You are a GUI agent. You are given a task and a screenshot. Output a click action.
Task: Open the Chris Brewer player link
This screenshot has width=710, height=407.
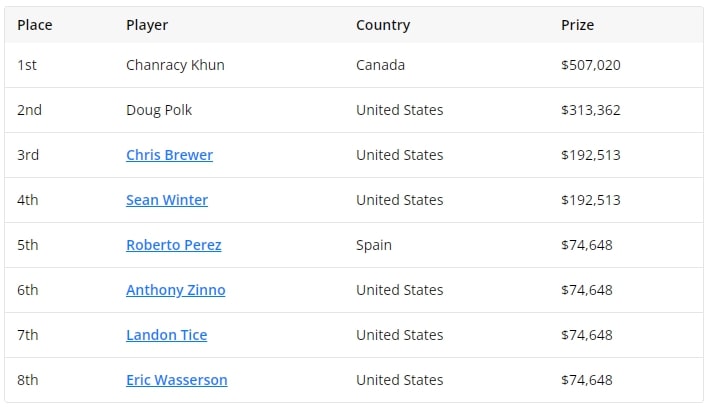(x=169, y=155)
